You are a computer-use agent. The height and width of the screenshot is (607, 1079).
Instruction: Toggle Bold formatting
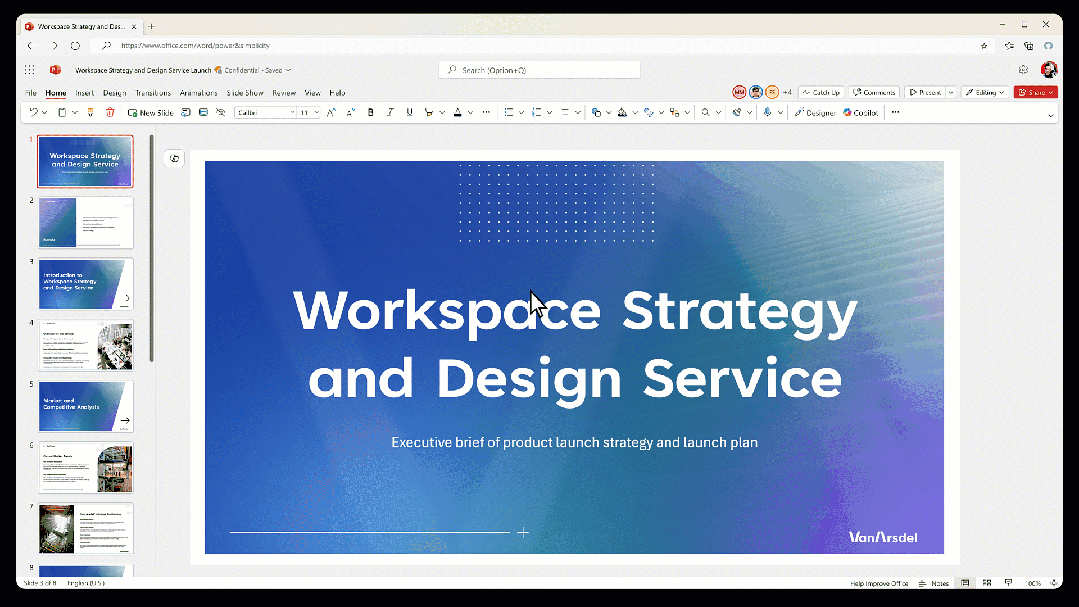(371, 113)
